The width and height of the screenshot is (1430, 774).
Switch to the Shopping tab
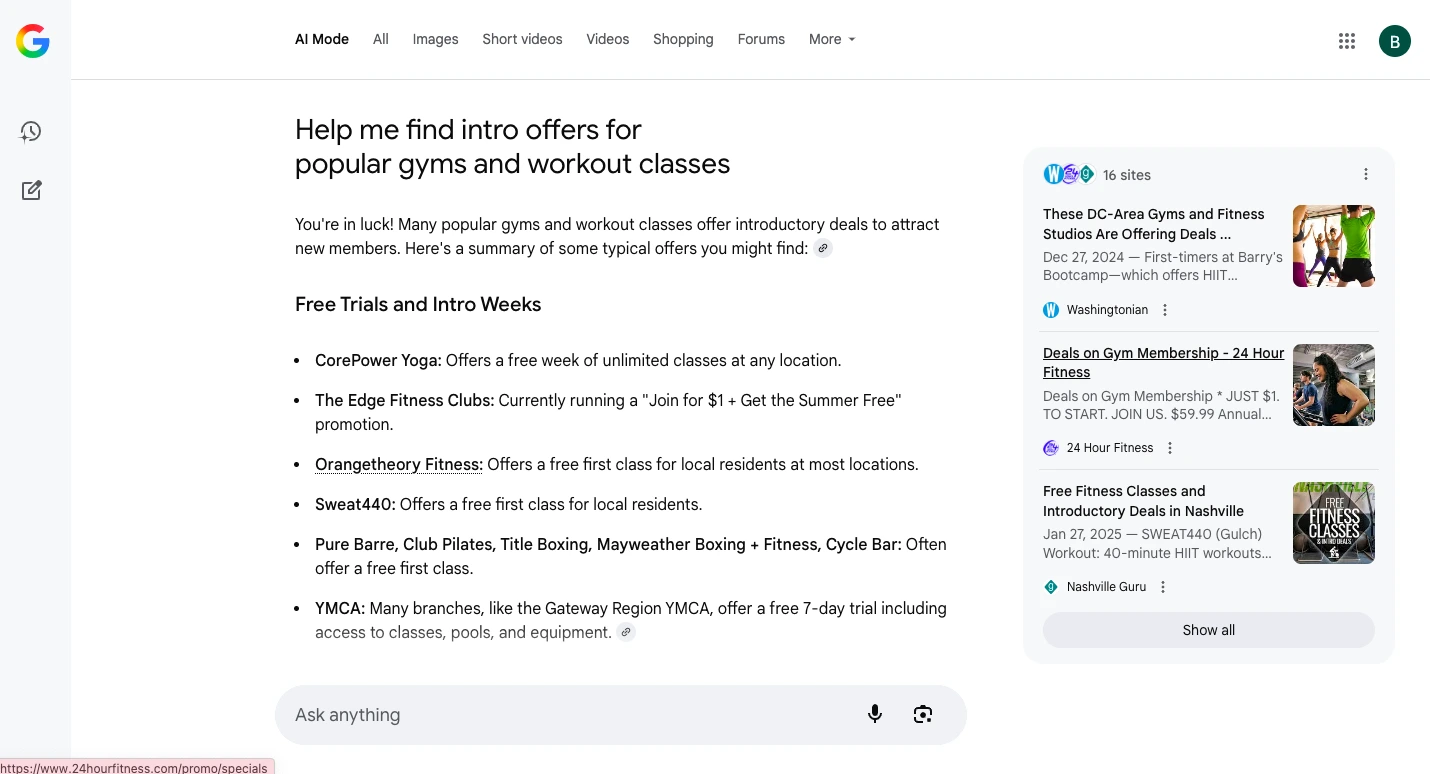click(683, 39)
